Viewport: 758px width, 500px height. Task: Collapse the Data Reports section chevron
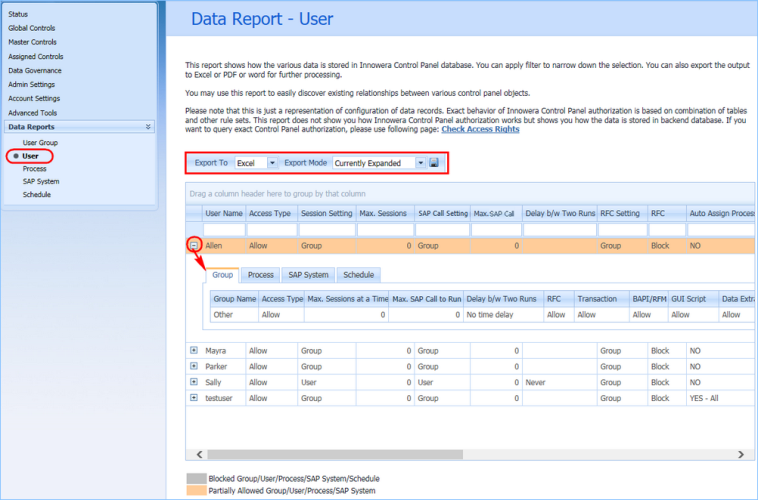[x=148, y=127]
